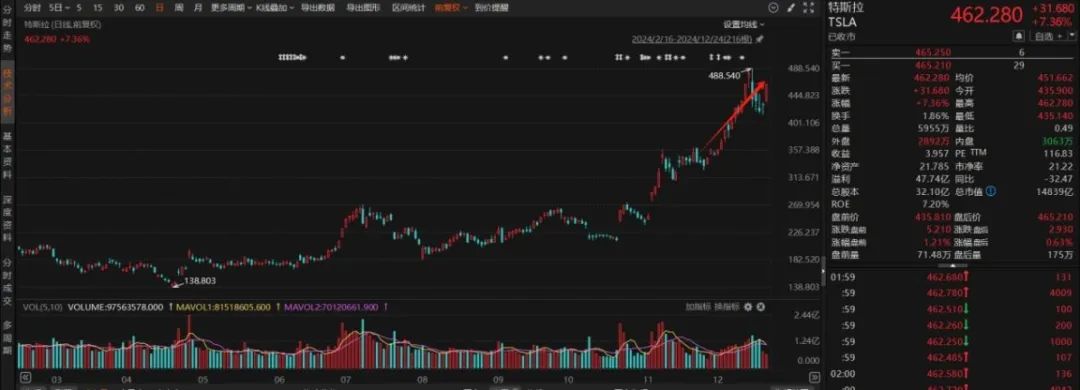Click the 462.280 last price header
Image resolution: width=1080 pixels, height=390 pixels.
coord(987,15)
